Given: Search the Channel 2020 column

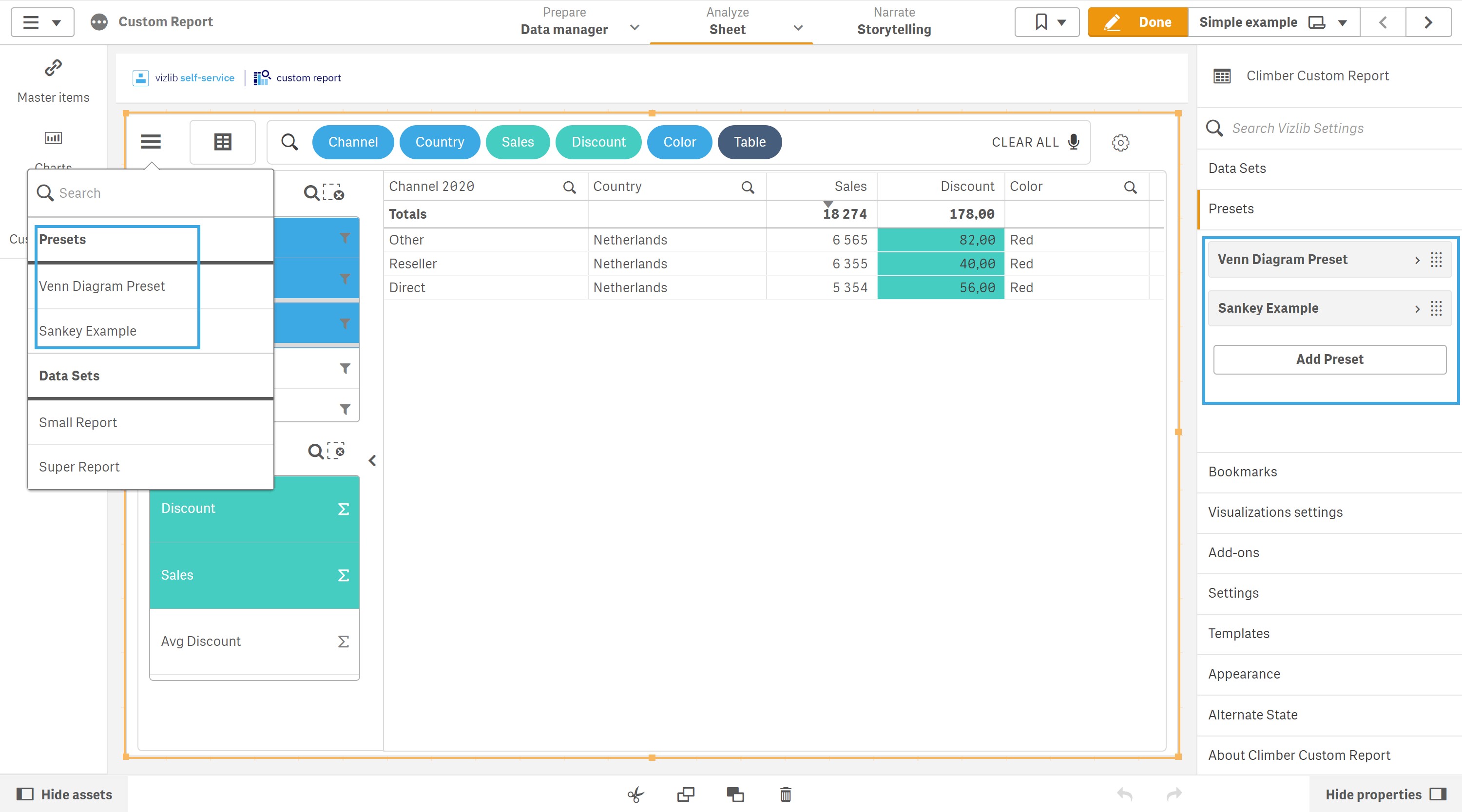Looking at the screenshot, I should [x=569, y=187].
